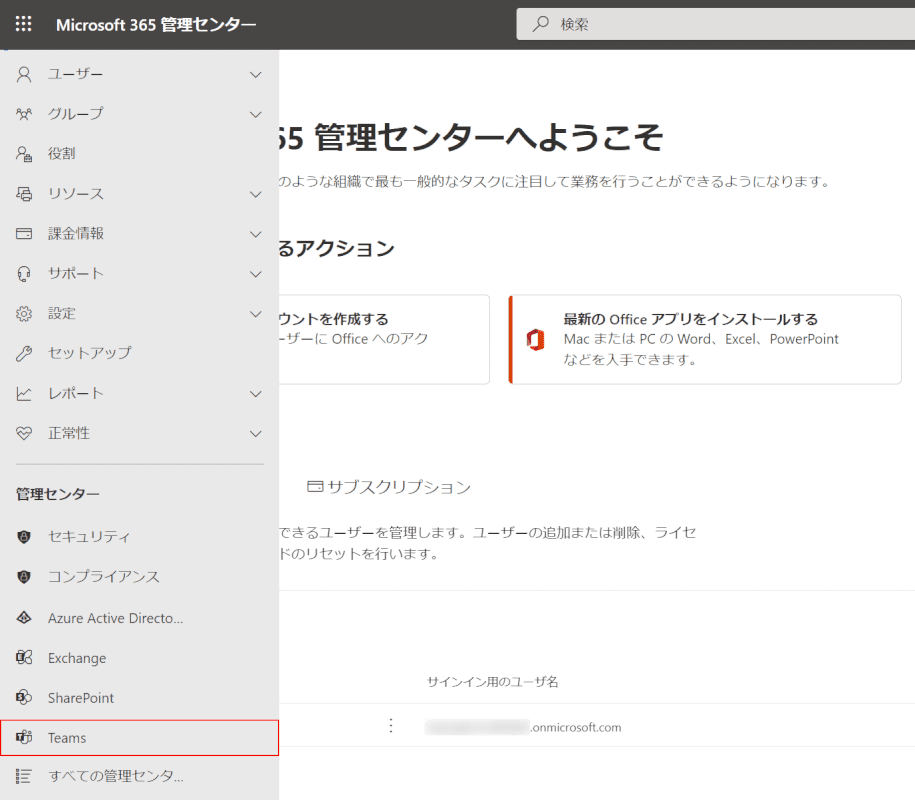
Task: Click the Office logo on install card
Action: point(535,340)
